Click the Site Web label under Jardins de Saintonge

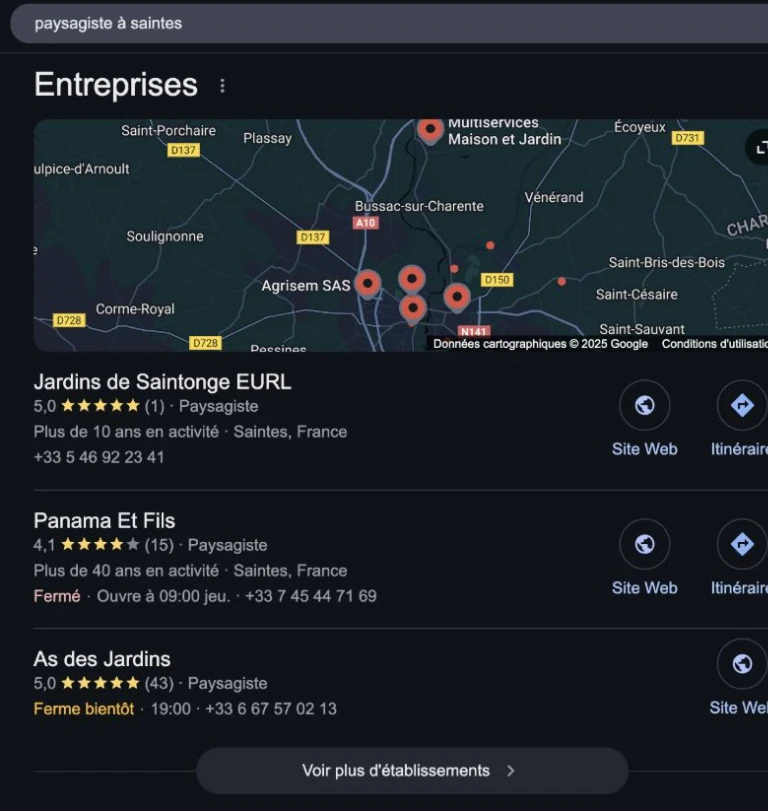tap(644, 449)
